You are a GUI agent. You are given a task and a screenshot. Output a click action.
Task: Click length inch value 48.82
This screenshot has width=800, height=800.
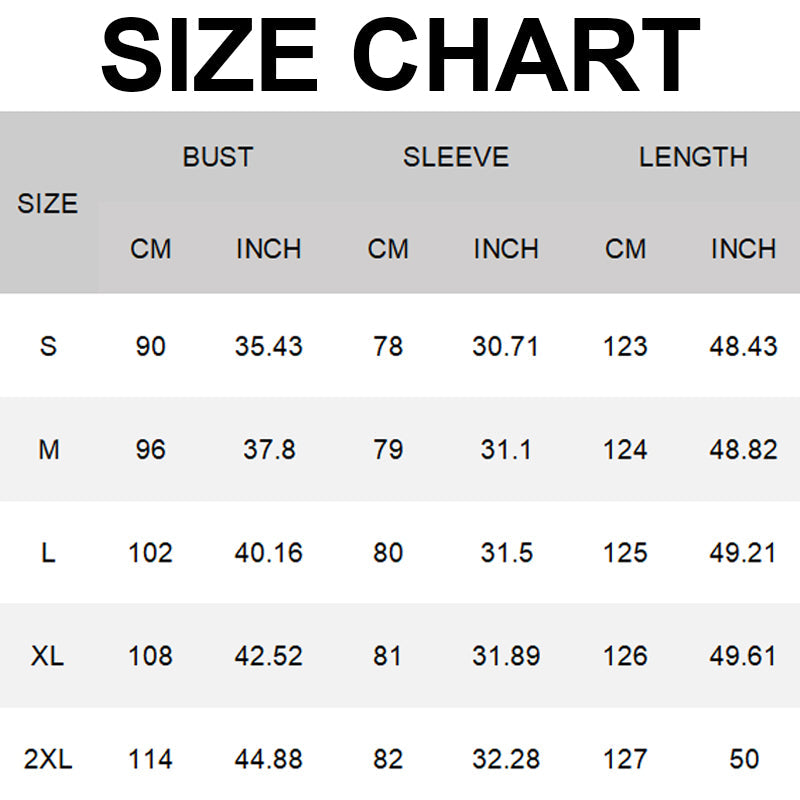pos(743,450)
